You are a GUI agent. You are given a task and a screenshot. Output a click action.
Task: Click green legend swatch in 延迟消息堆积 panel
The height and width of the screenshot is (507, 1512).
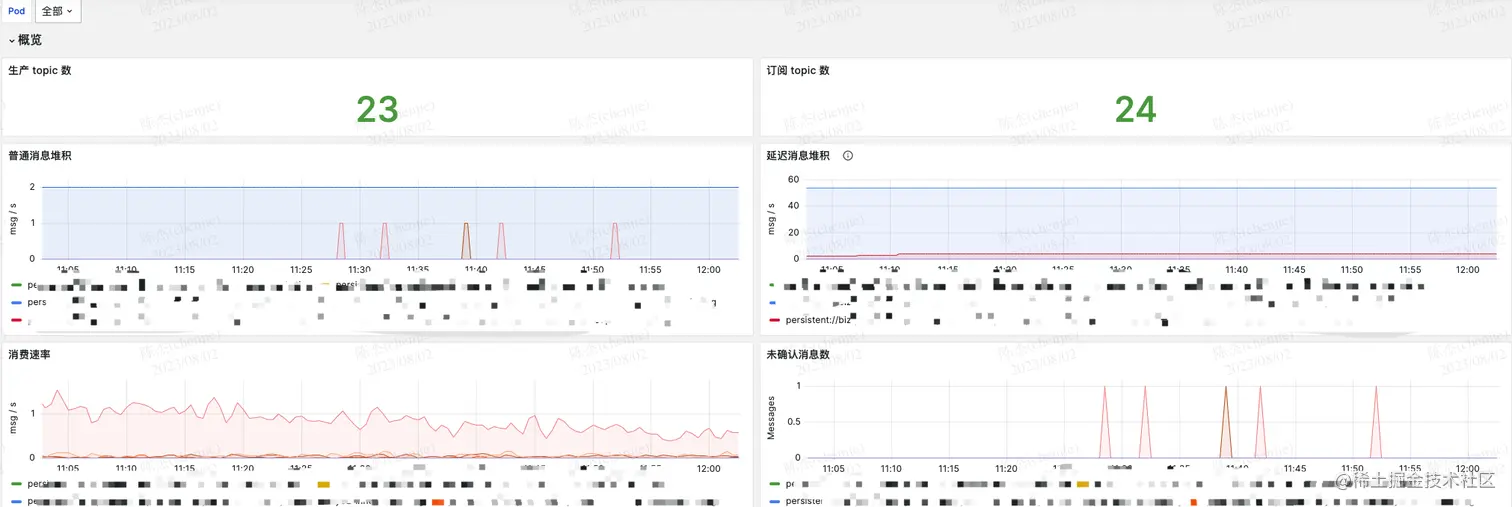click(772, 285)
